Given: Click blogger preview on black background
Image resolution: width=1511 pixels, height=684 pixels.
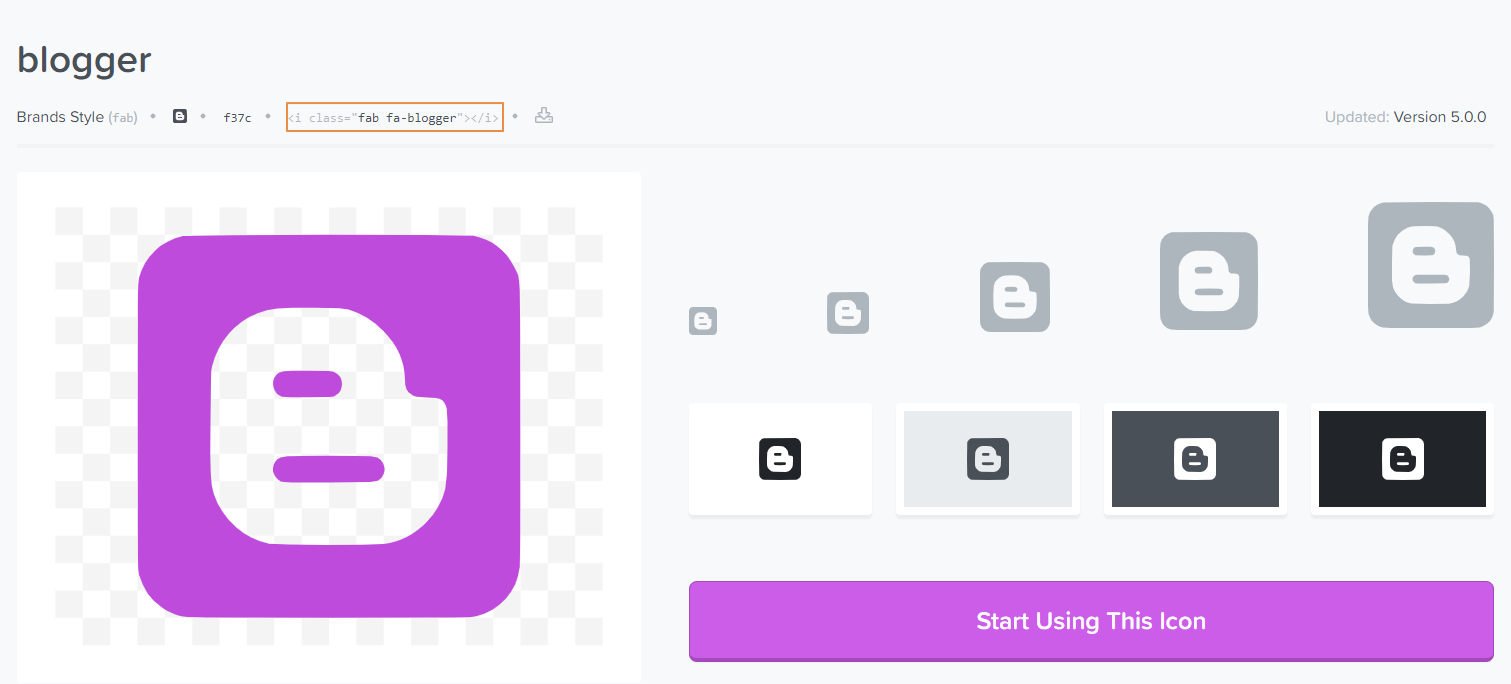Looking at the screenshot, I should click(x=1402, y=459).
